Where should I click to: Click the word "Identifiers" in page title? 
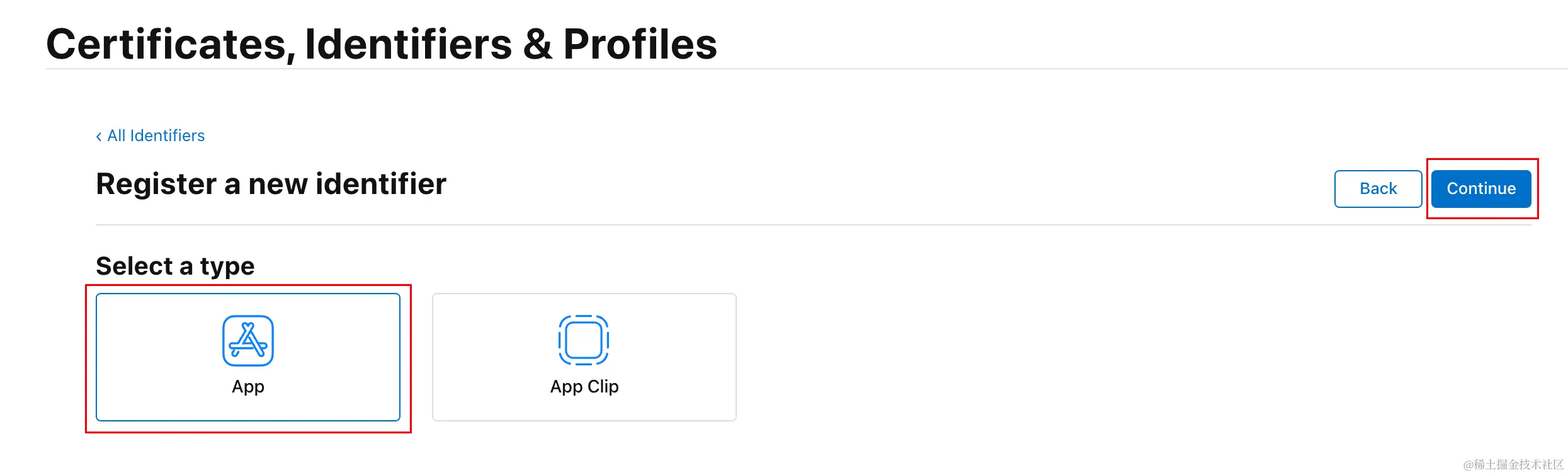click(409, 45)
